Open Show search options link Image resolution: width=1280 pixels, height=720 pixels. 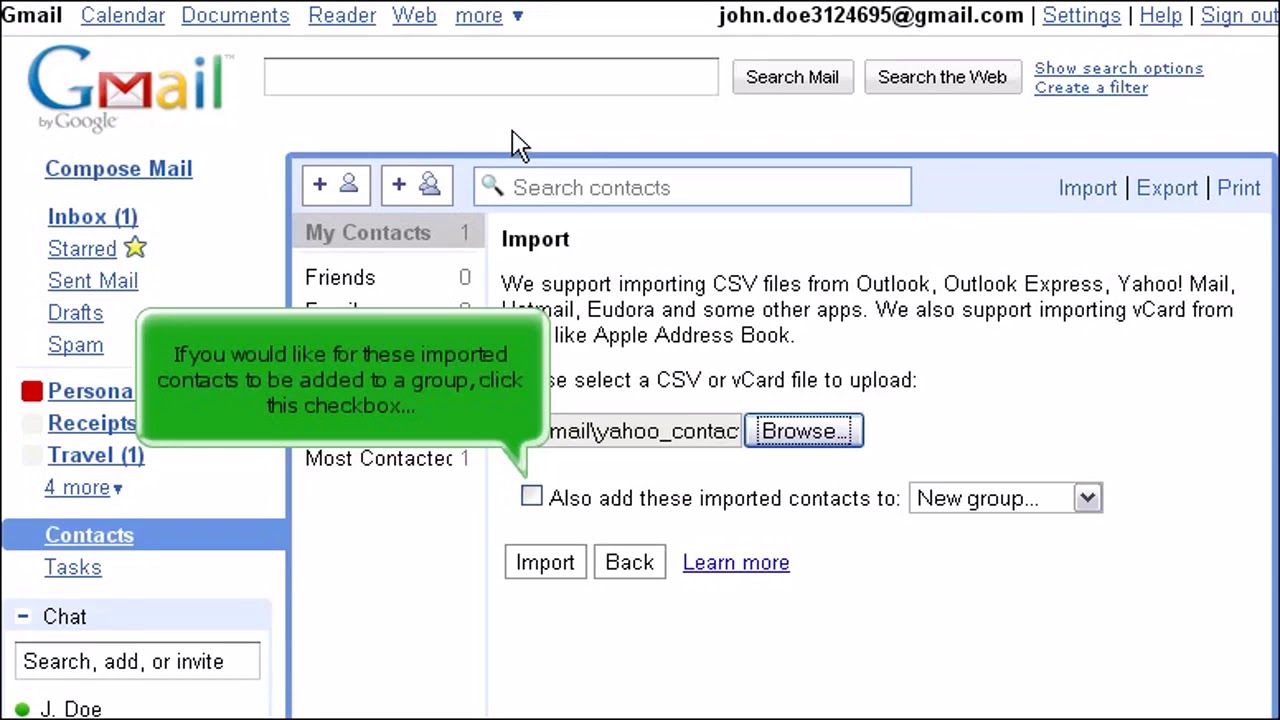(x=1119, y=68)
